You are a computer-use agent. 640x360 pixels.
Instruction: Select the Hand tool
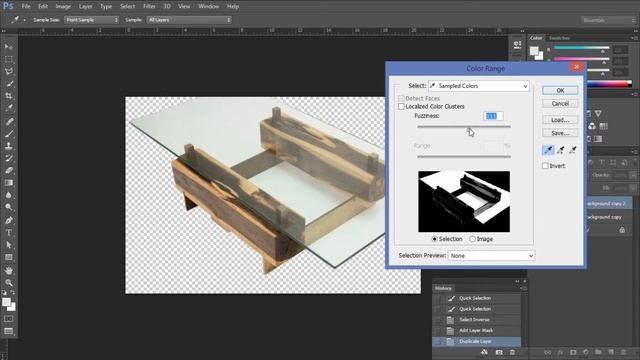pos(9,270)
